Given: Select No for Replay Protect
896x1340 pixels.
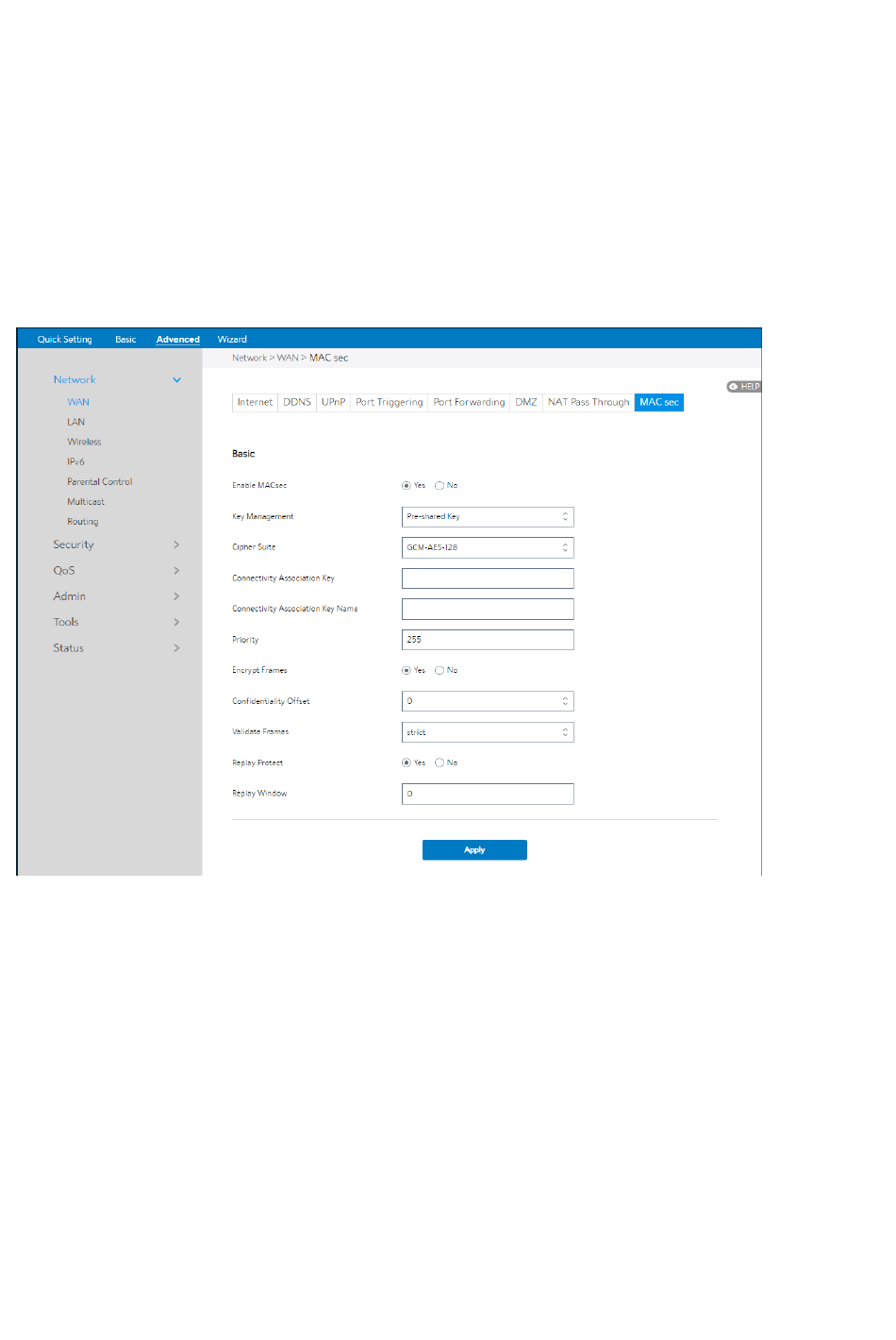Looking at the screenshot, I should pos(440,763).
